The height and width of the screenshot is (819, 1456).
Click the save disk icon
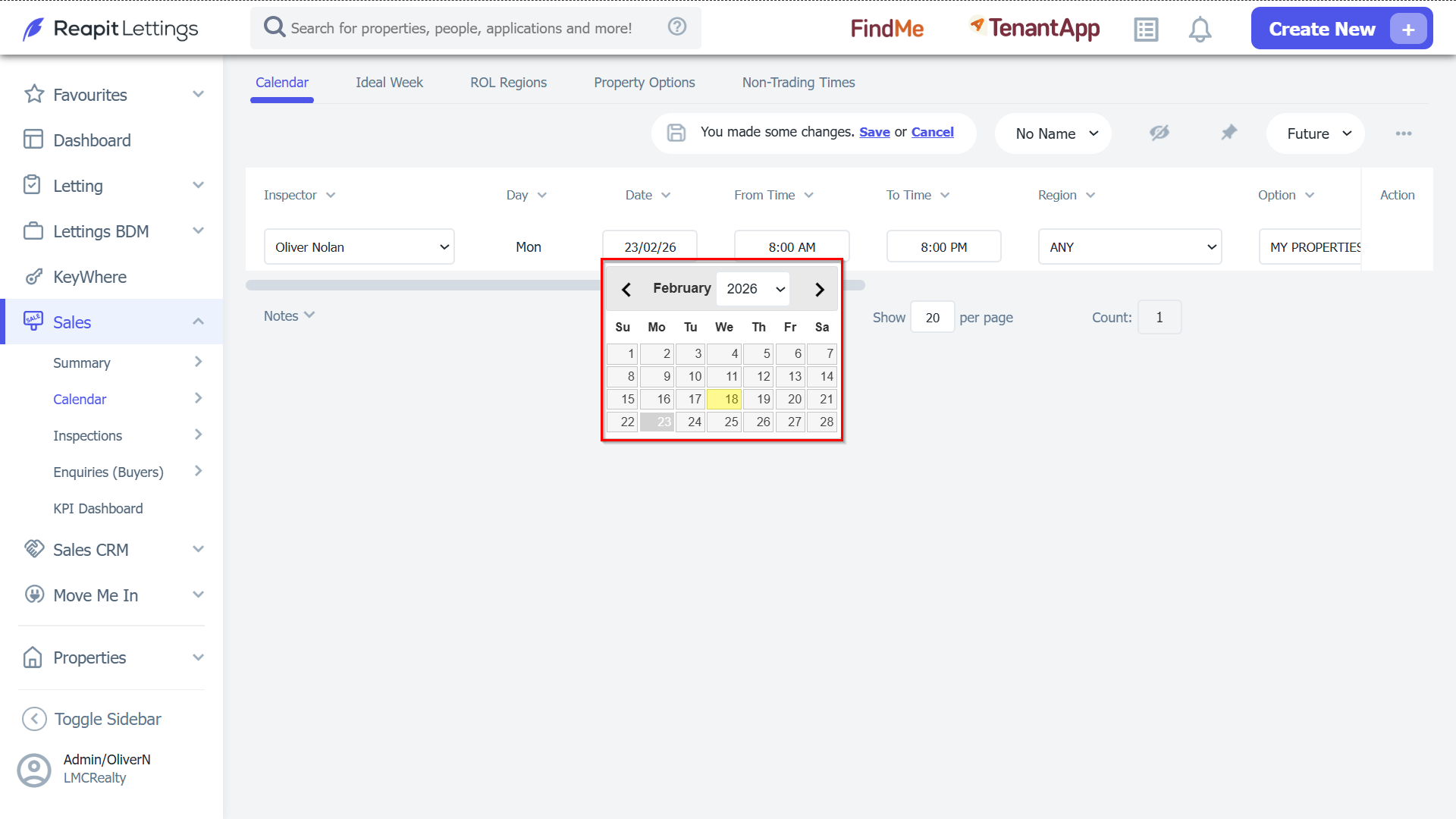pos(676,133)
